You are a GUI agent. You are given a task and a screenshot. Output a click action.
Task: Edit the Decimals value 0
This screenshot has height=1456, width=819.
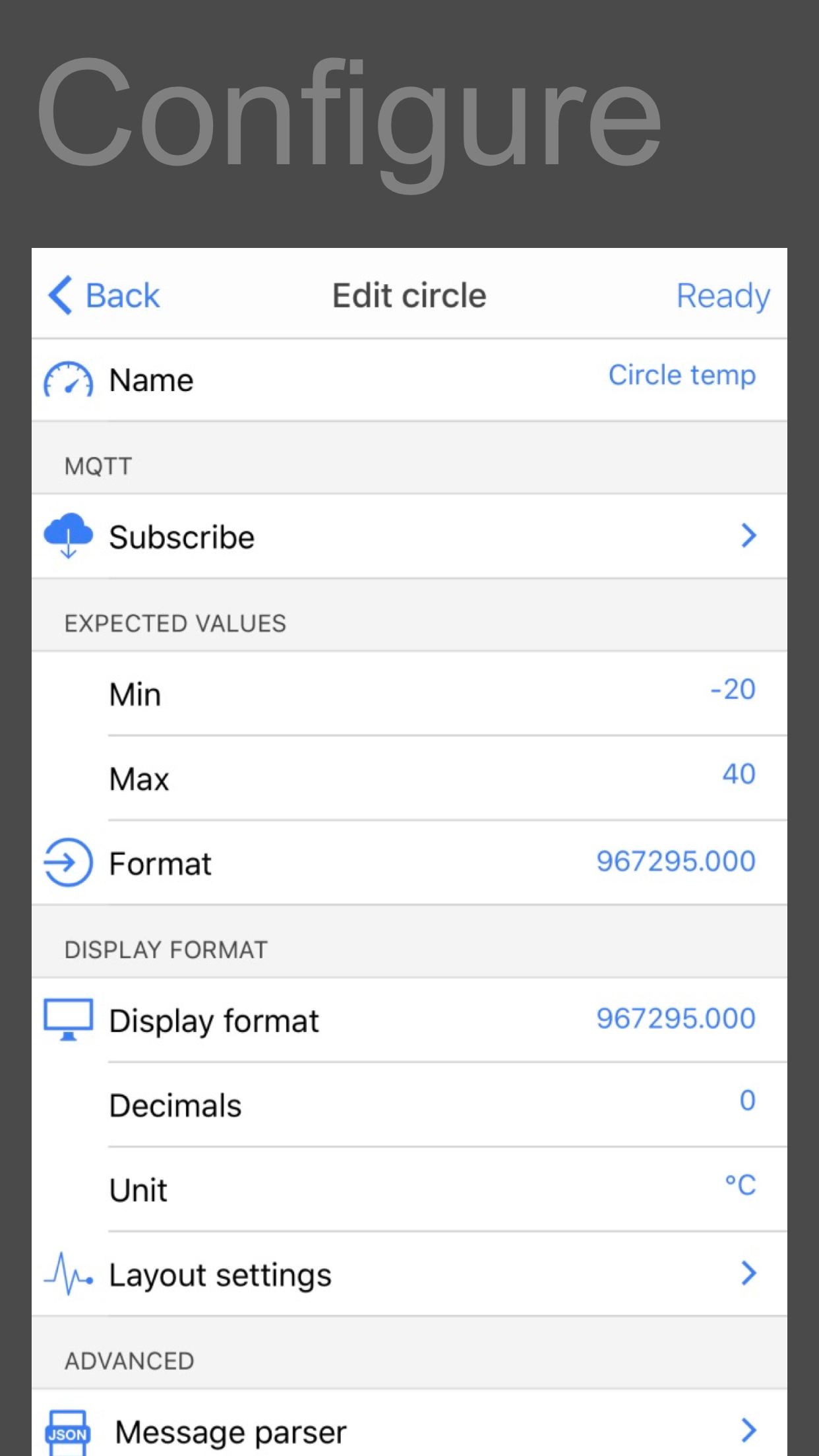(747, 1100)
